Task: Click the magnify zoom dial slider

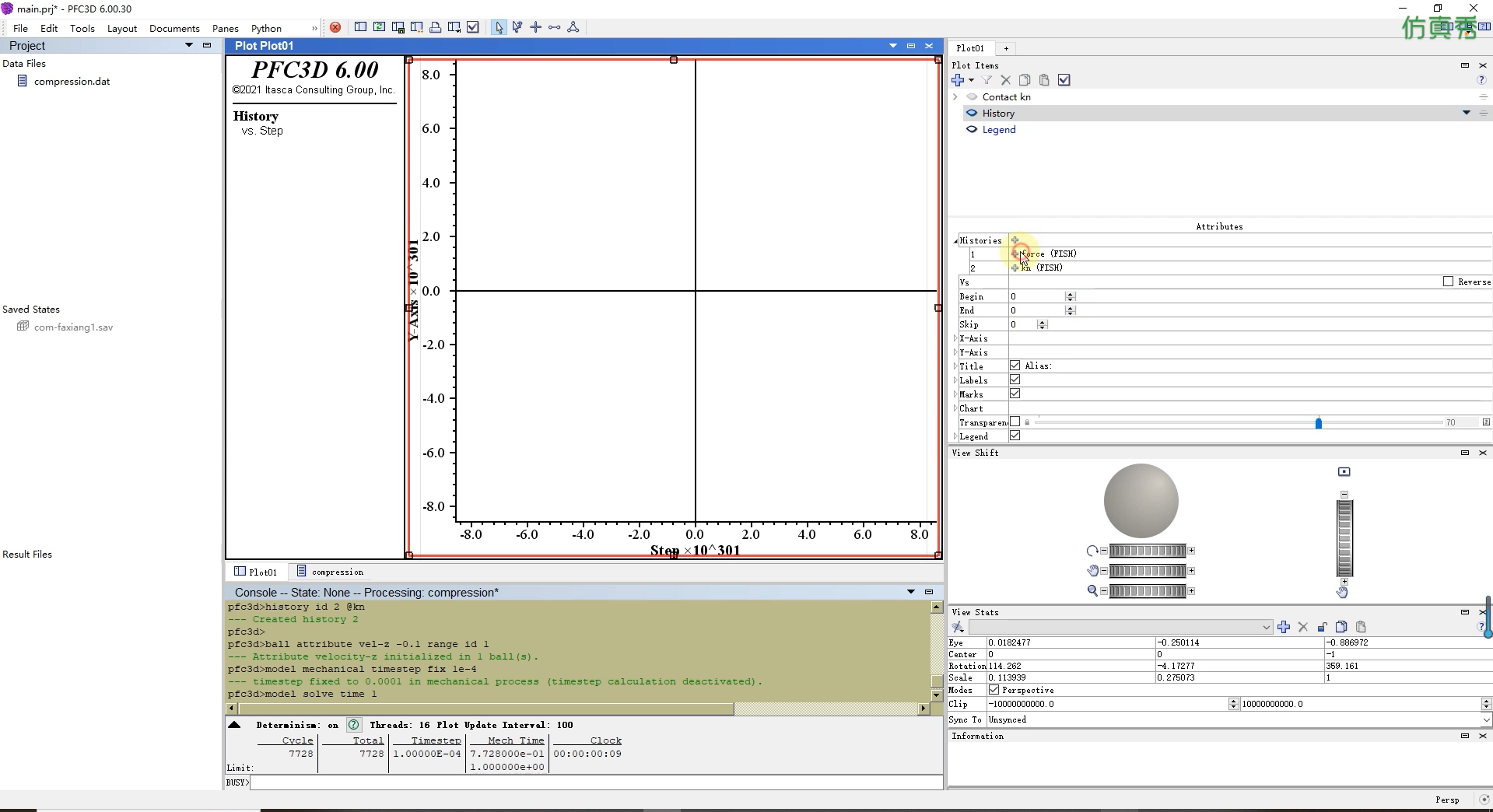Action: [1148, 591]
